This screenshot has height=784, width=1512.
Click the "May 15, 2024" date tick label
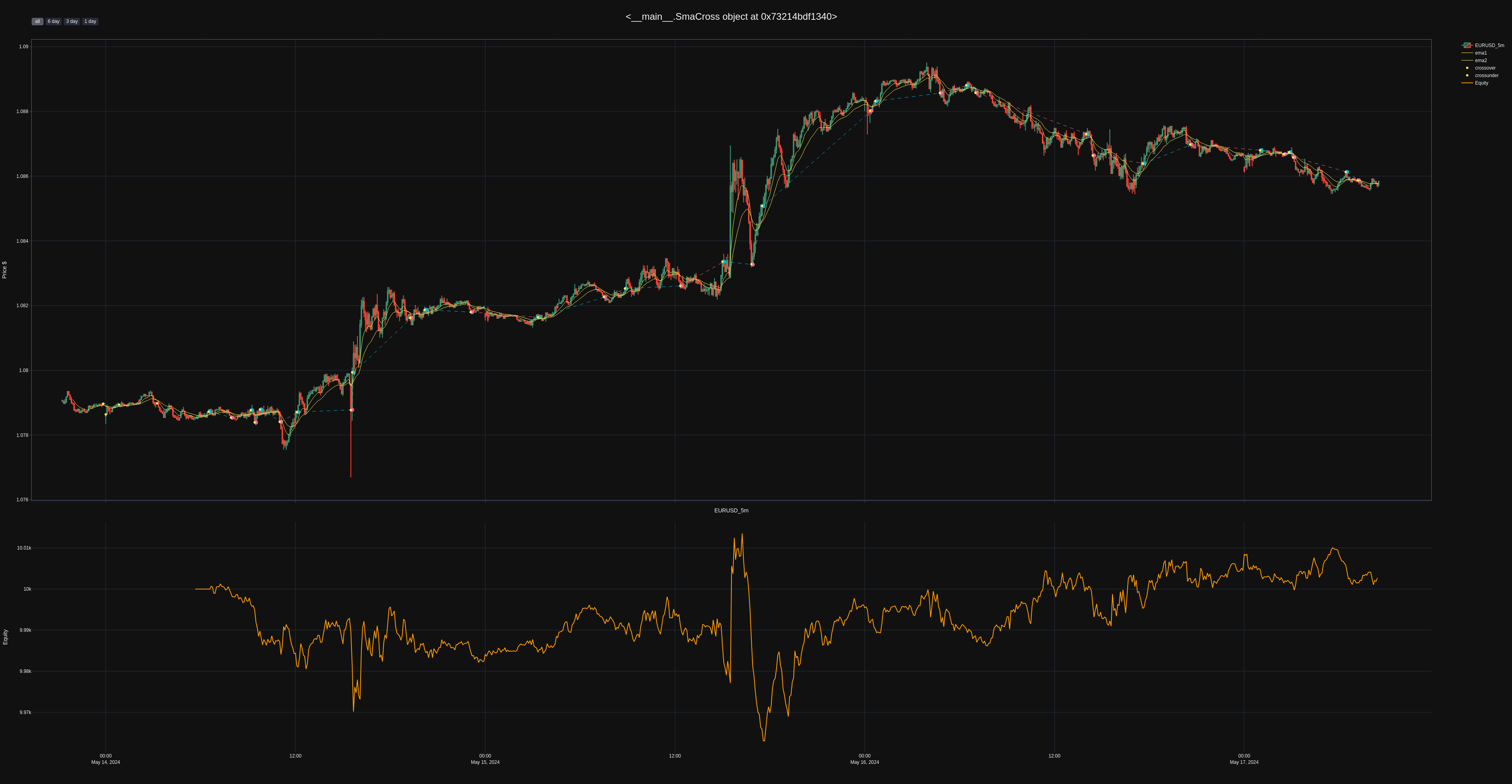pos(485,762)
